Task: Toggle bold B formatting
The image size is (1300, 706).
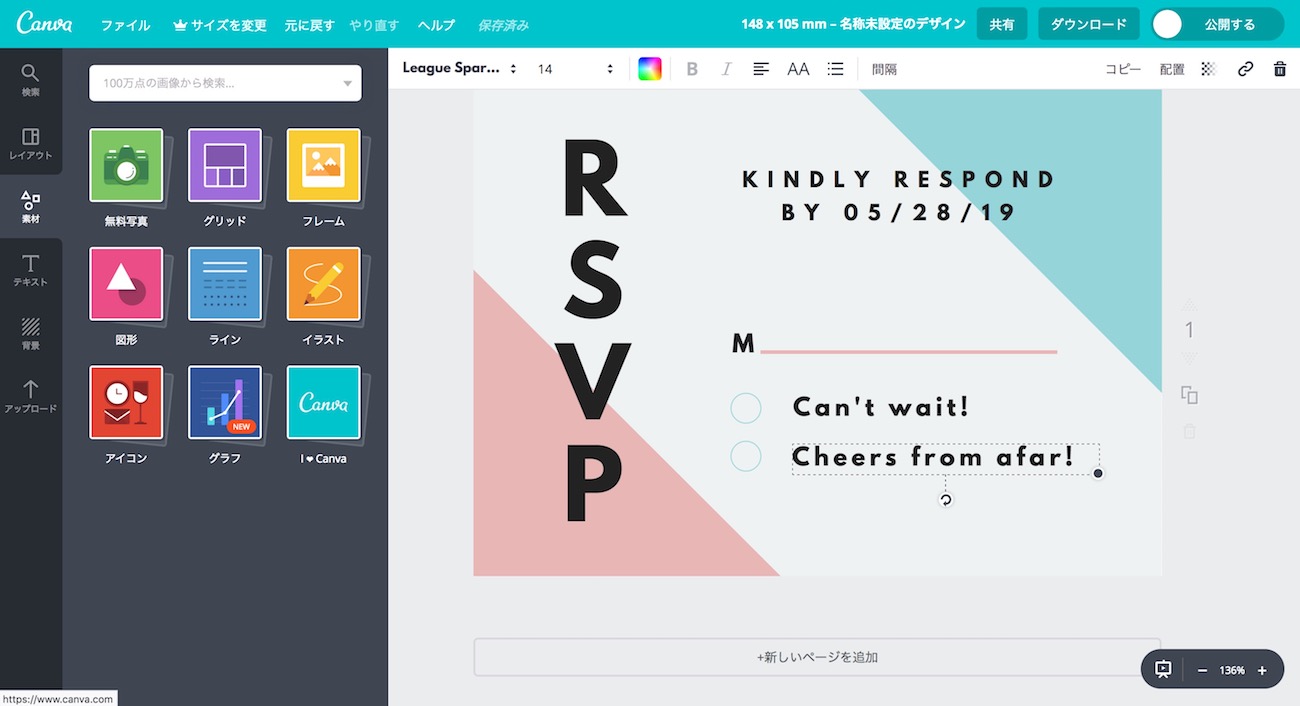Action: (692, 69)
